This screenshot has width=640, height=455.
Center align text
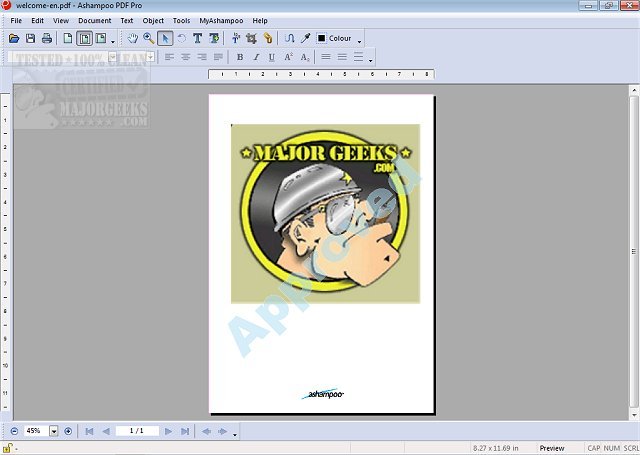(185, 57)
